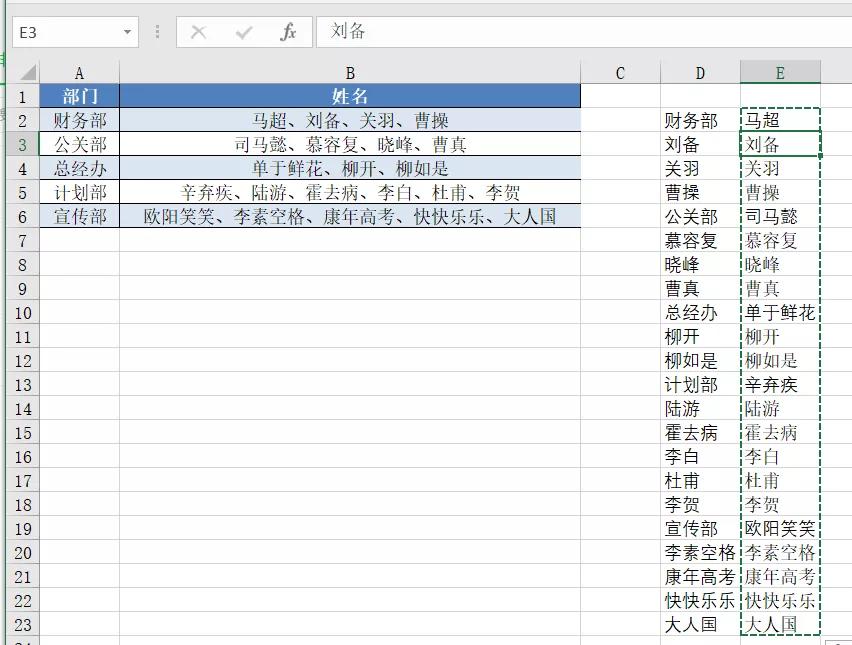Click the Insert Function fx icon

[289, 31]
